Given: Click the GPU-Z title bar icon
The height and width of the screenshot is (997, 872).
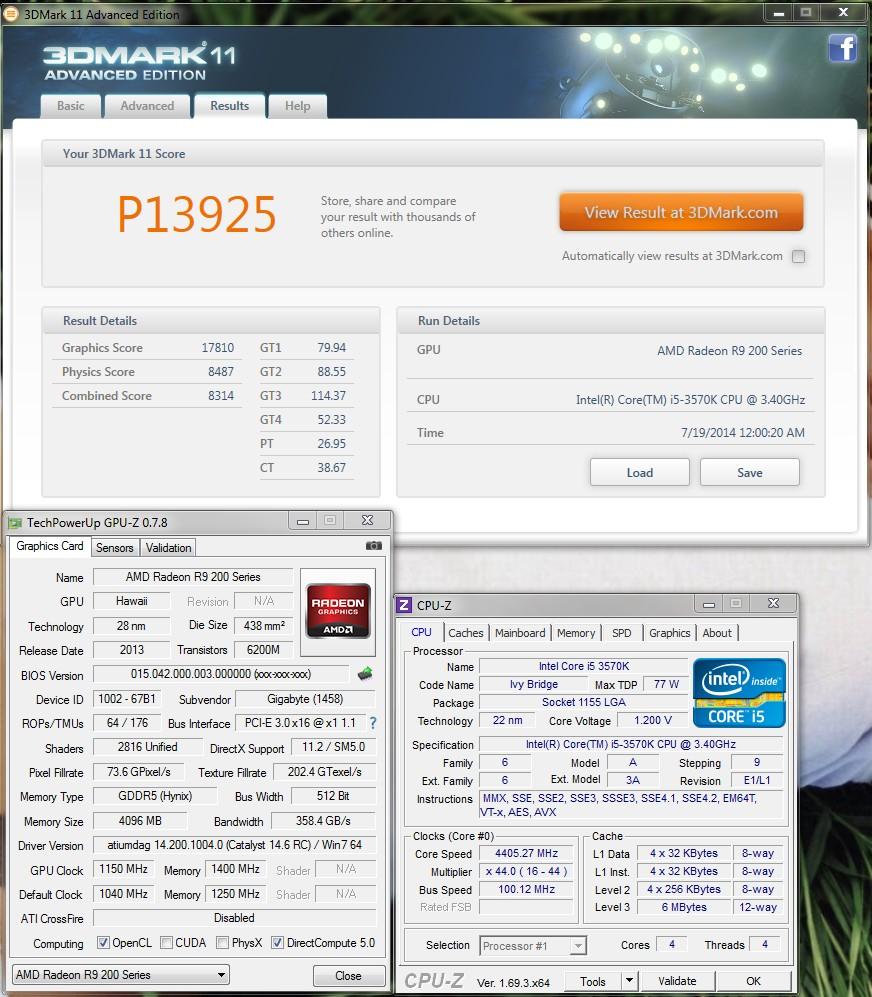Looking at the screenshot, I should coord(15,523).
